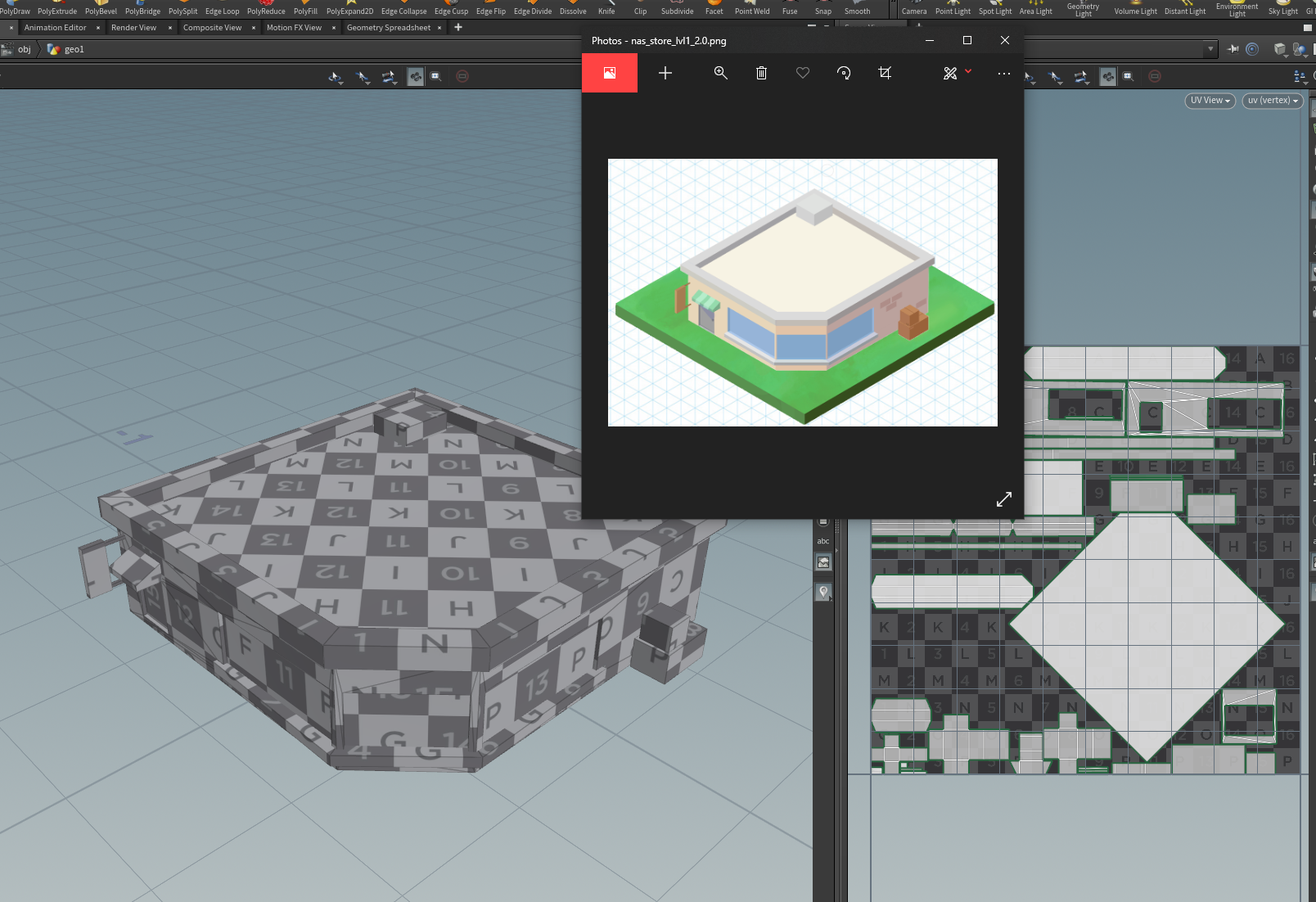Open the uv (vertex) attribute dropdown
Screen dimensions: 1316x902
[x=1273, y=101]
